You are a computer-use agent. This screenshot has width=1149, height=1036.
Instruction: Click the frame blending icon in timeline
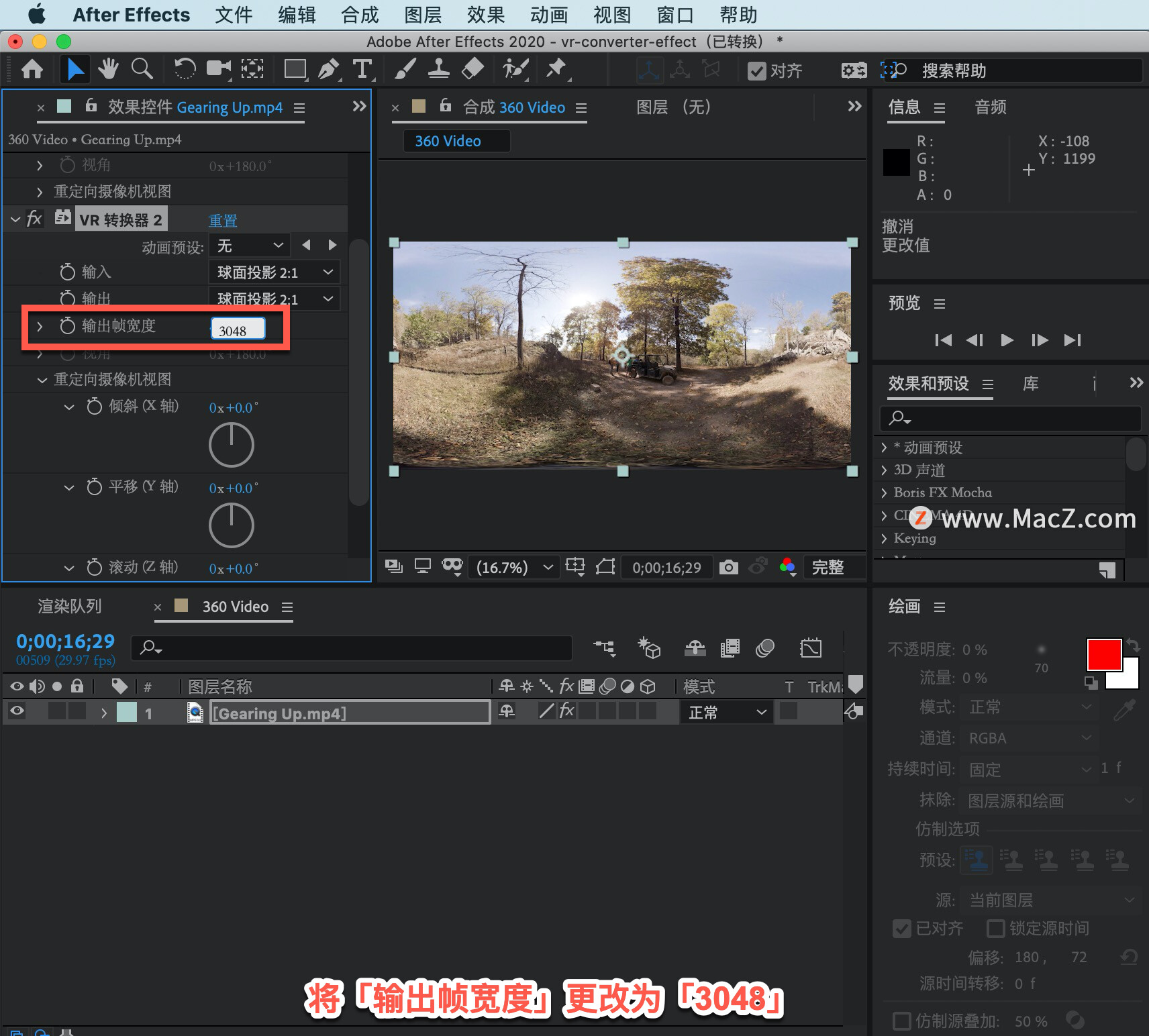coord(730,647)
